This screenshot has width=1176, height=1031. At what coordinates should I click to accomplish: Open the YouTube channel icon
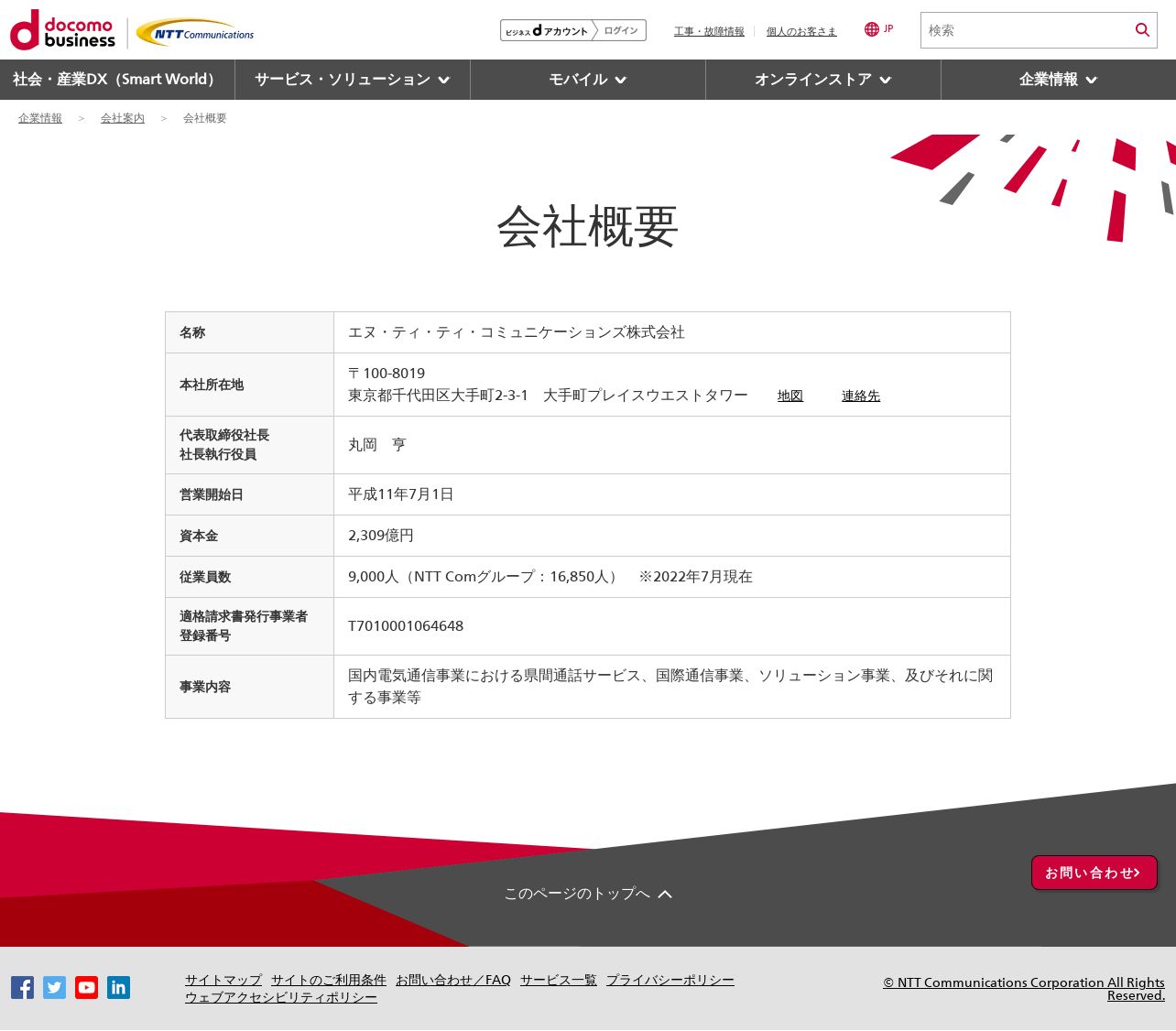(87, 987)
